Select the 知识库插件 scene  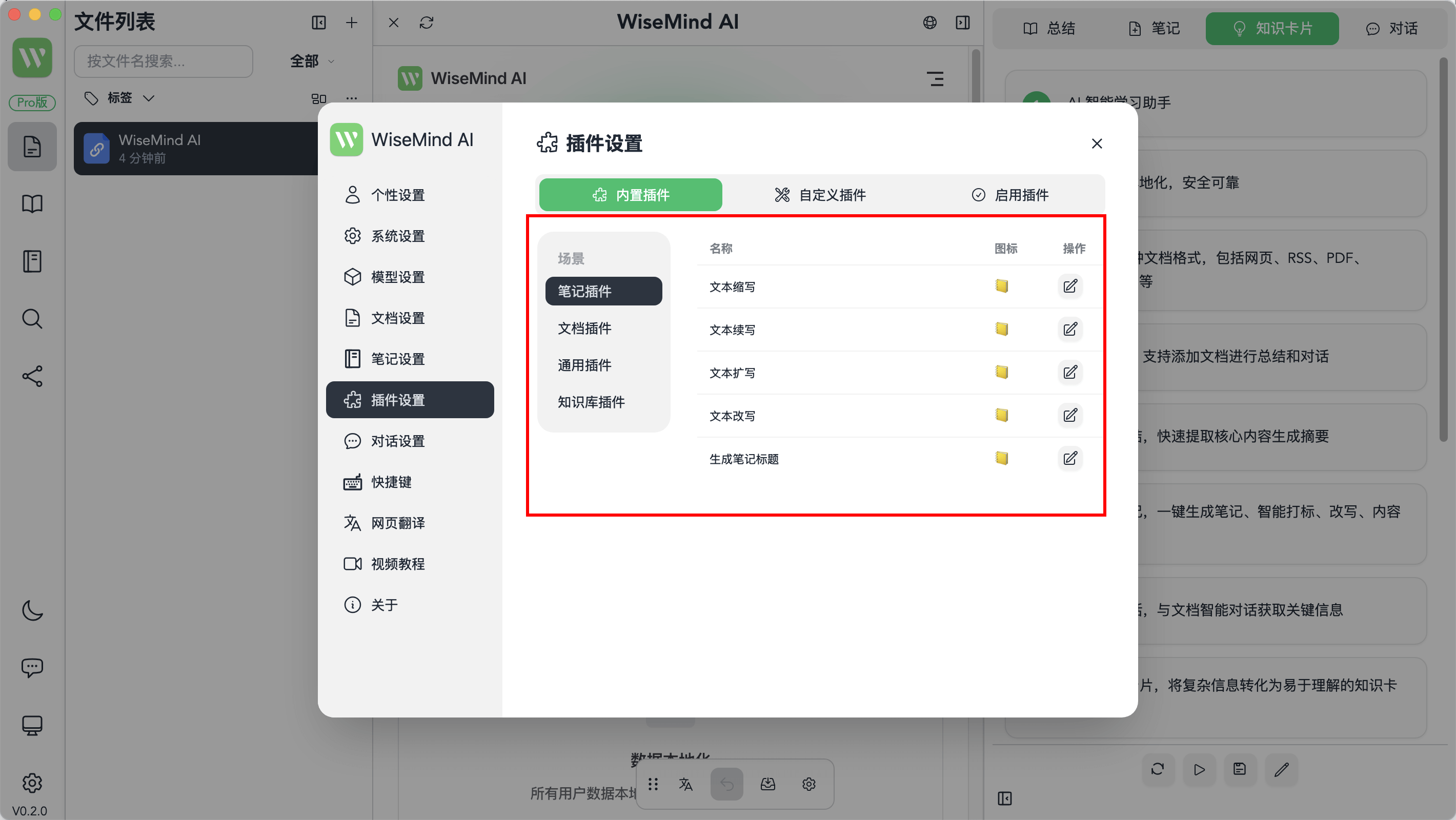click(603, 402)
